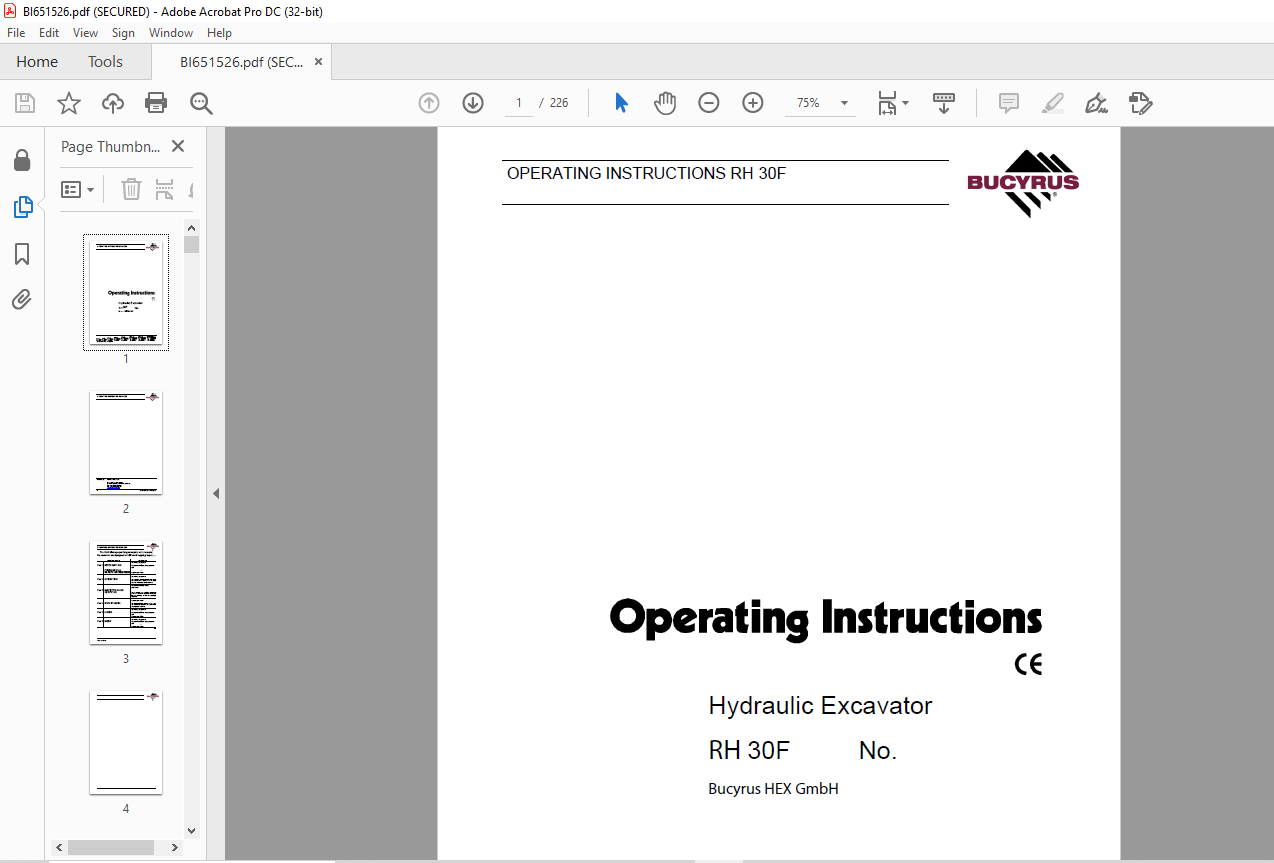The height and width of the screenshot is (863, 1274).
Task: Click the scrolling mode toolbar icon
Action: coord(944,103)
